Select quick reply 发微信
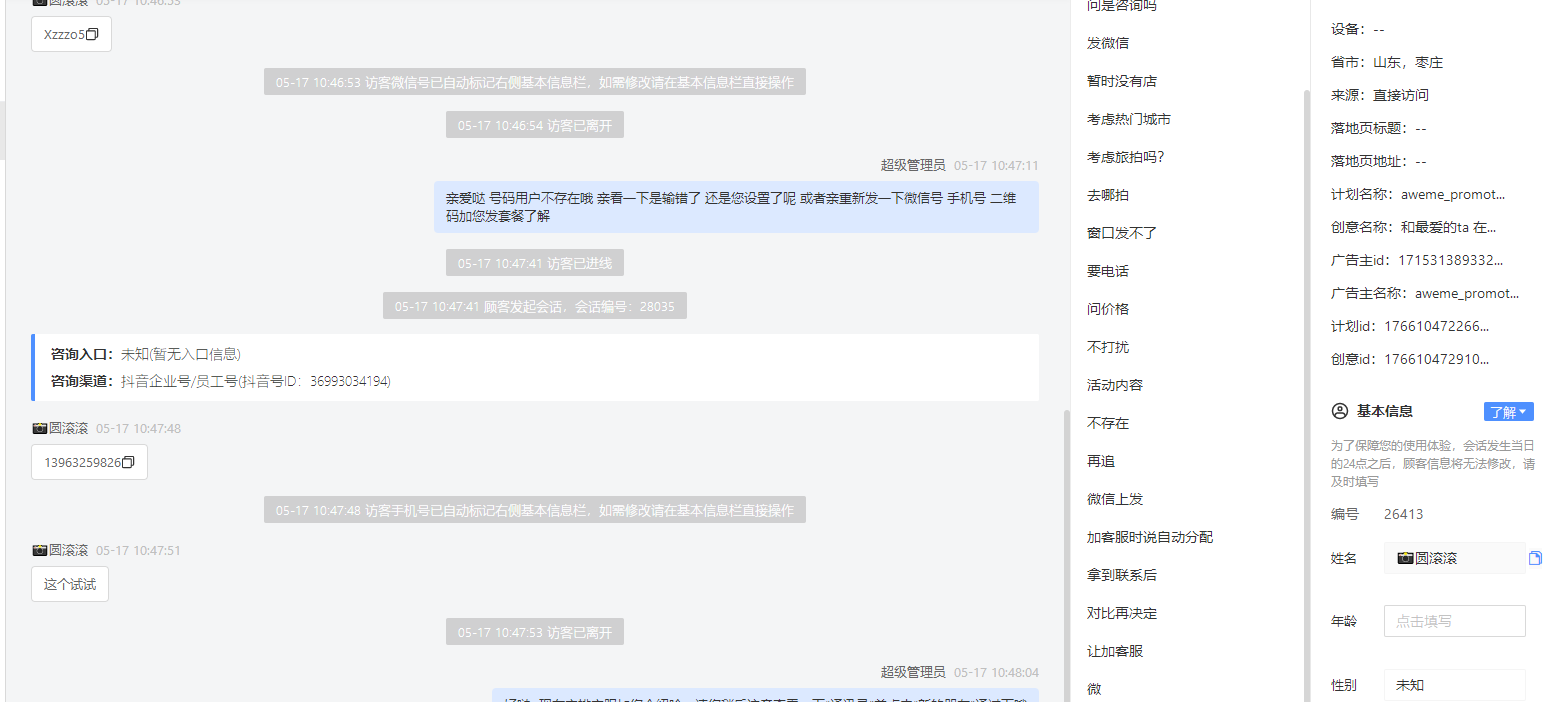Image resolution: width=1560 pixels, height=702 pixels. point(1108,43)
